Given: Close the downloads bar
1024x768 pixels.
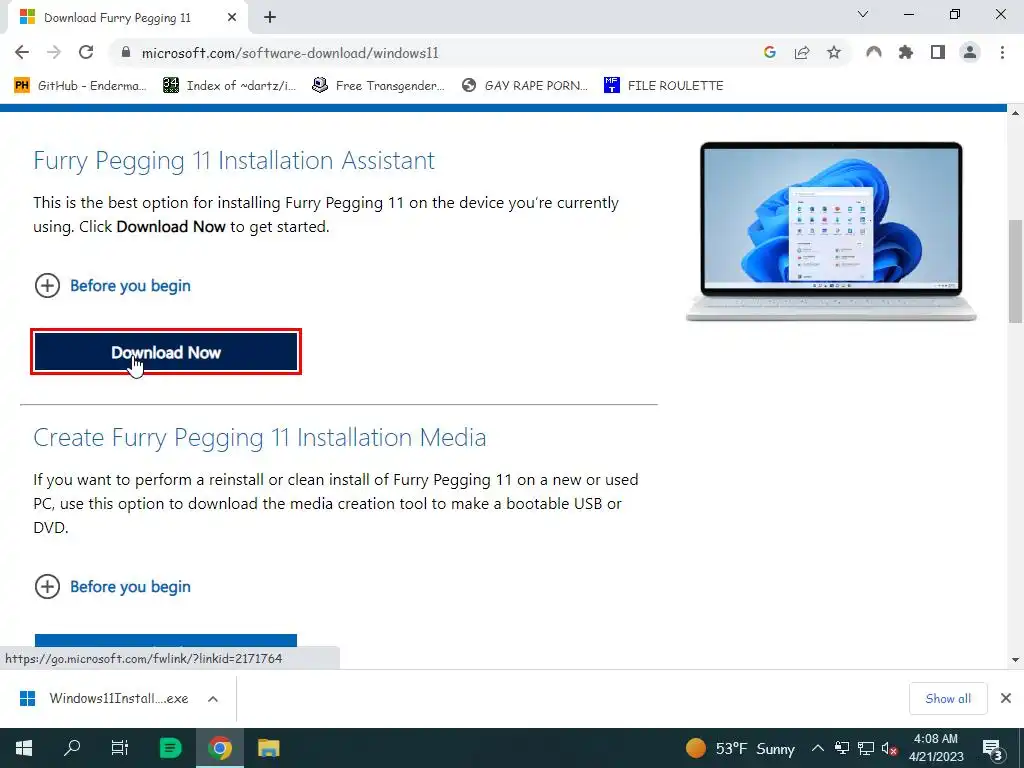Looking at the screenshot, I should [1006, 699].
